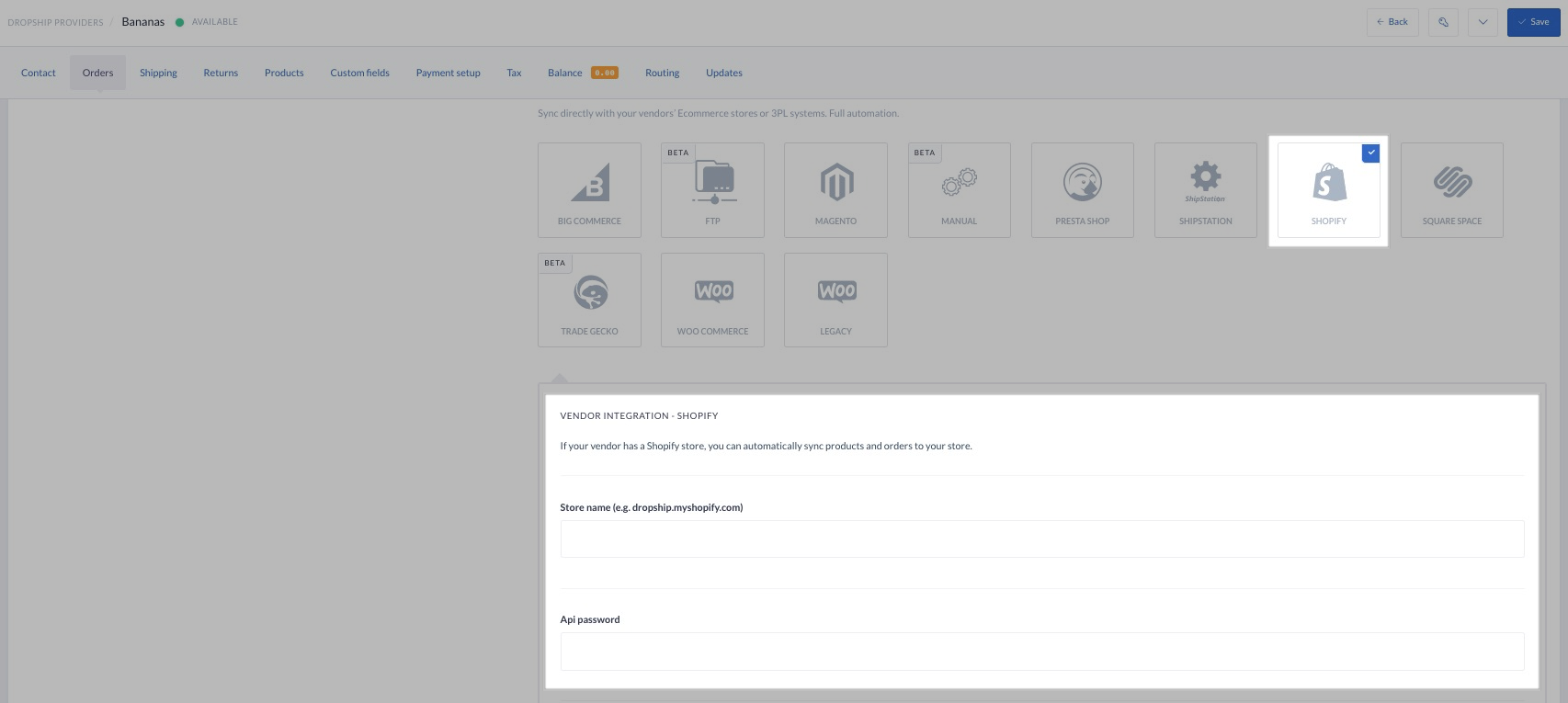The image size is (1568, 703).
Task: Choose the FTP integration tile
Action: click(712, 190)
